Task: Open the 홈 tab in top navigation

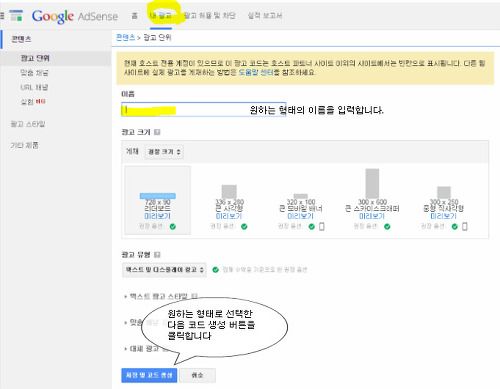Action: coord(134,16)
